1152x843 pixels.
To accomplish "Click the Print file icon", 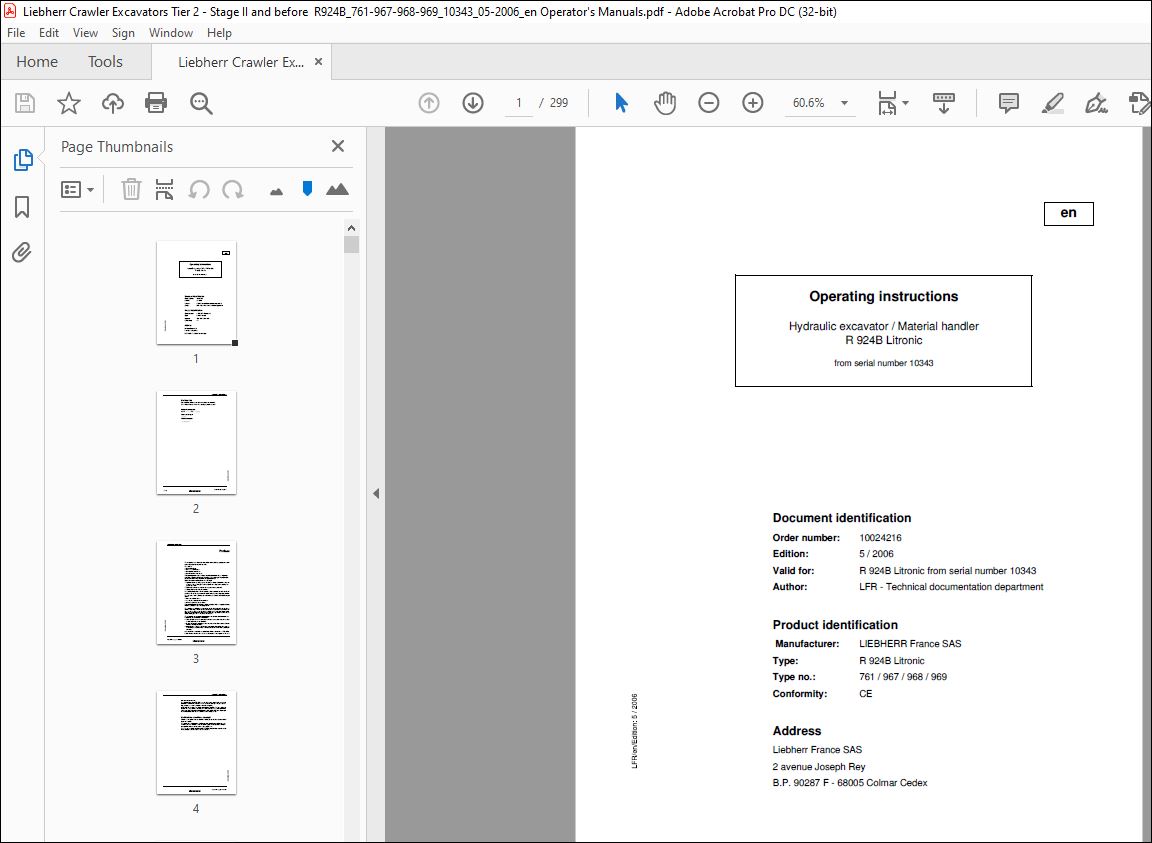I will (x=156, y=103).
